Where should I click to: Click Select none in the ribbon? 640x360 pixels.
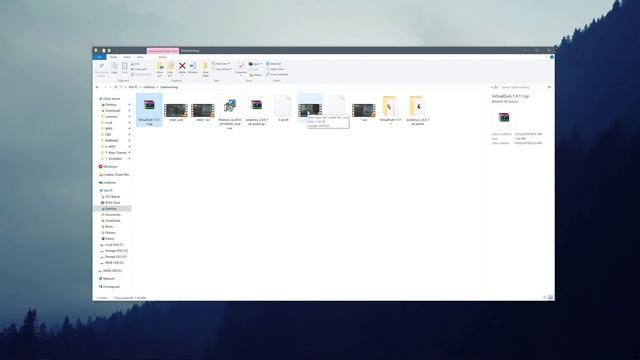[275, 69]
